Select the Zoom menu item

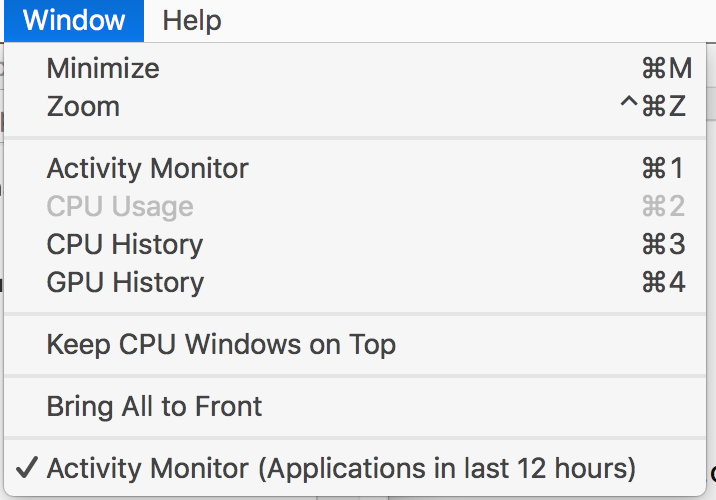coord(83,106)
